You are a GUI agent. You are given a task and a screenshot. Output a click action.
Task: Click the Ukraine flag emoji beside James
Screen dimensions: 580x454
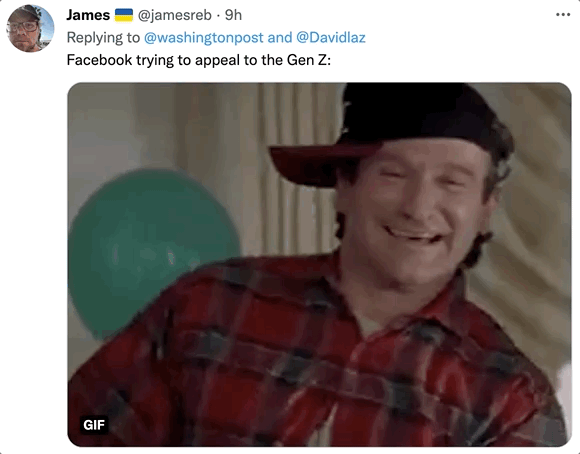(x=124, y=15)
